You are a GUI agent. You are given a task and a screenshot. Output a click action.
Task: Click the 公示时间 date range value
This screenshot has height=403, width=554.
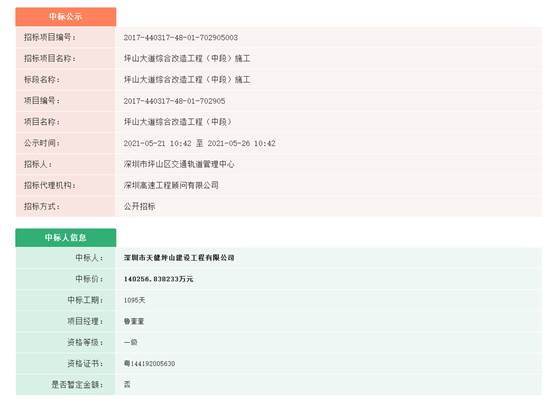click(x=199, y=143)
